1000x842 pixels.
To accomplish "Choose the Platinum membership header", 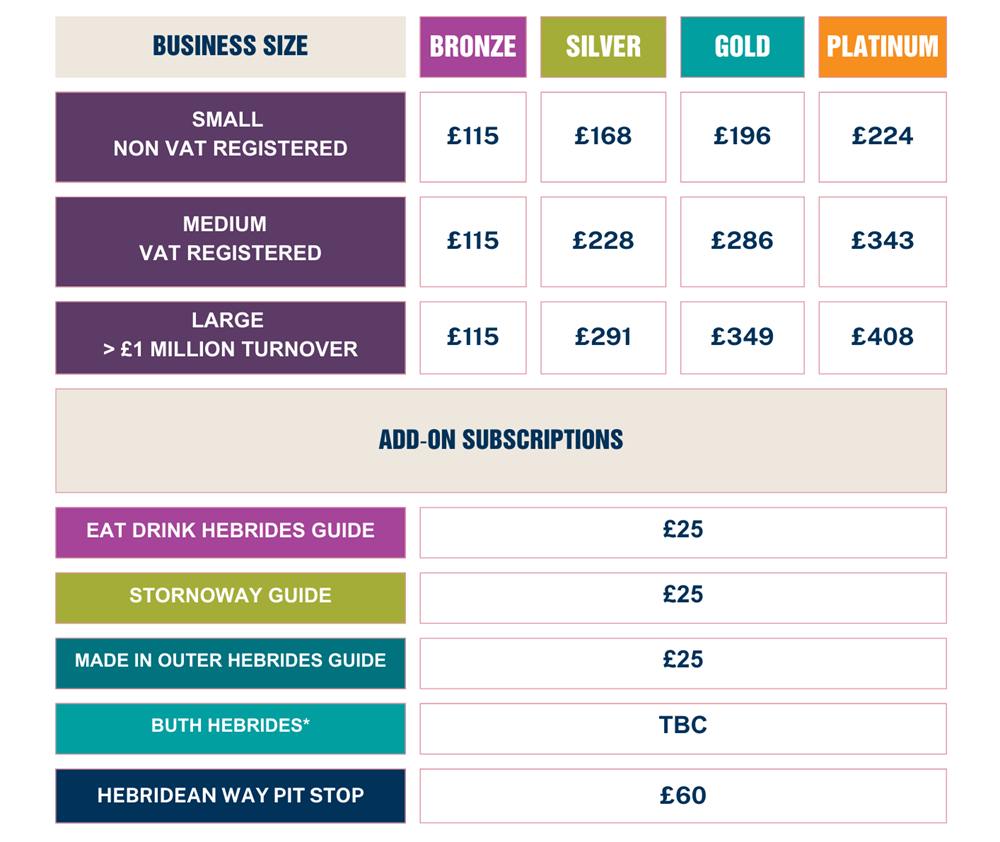I will [882, 47].
